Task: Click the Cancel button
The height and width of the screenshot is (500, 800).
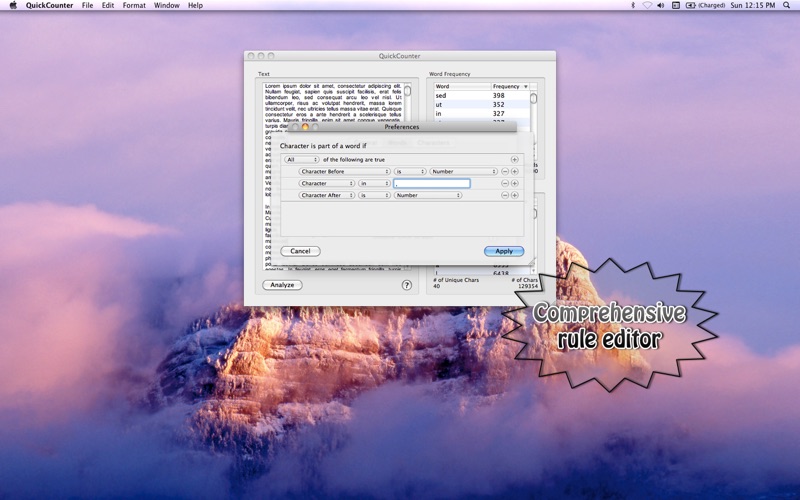Action: pos(300,251)
